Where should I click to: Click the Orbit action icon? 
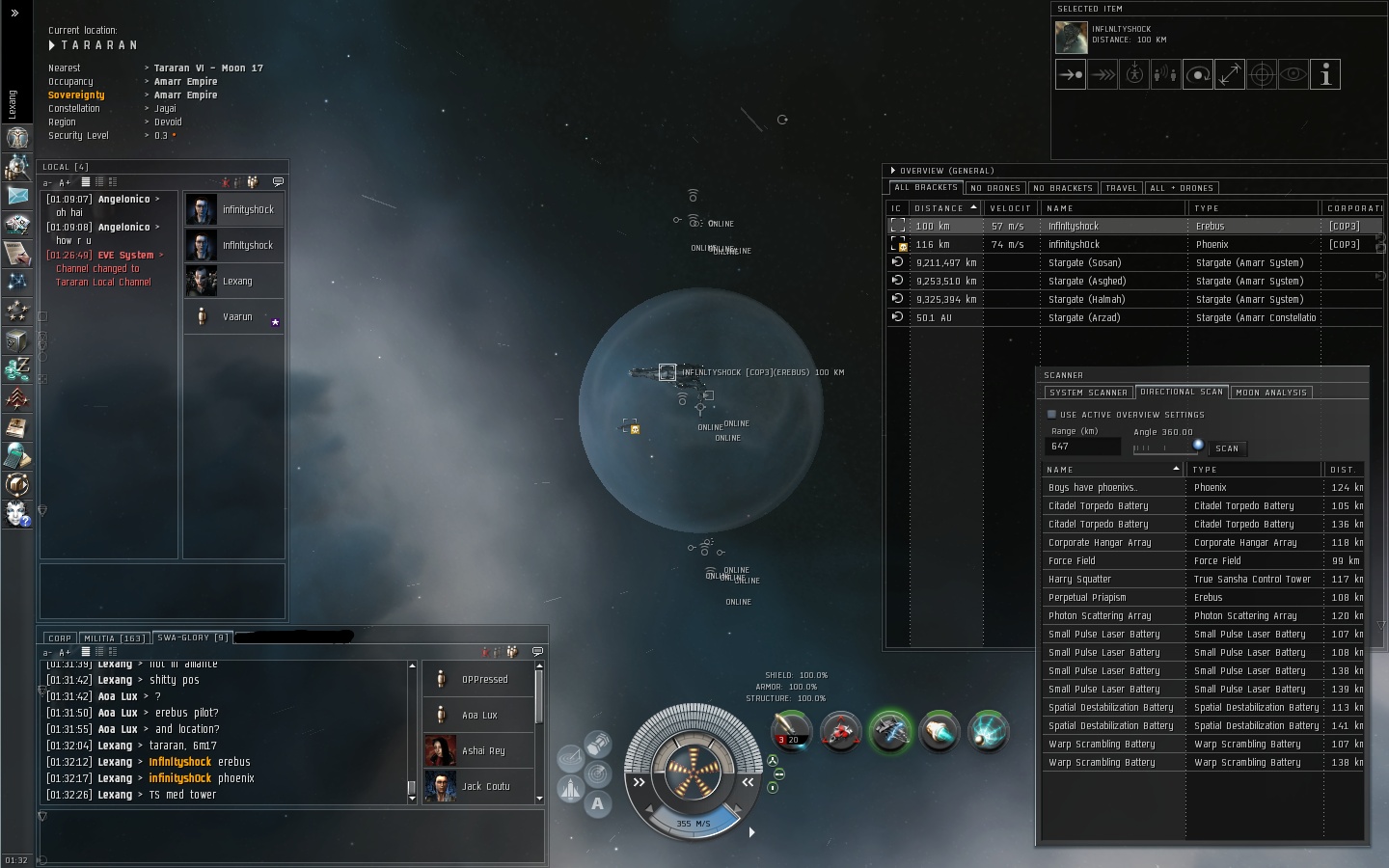point(1198,74)
